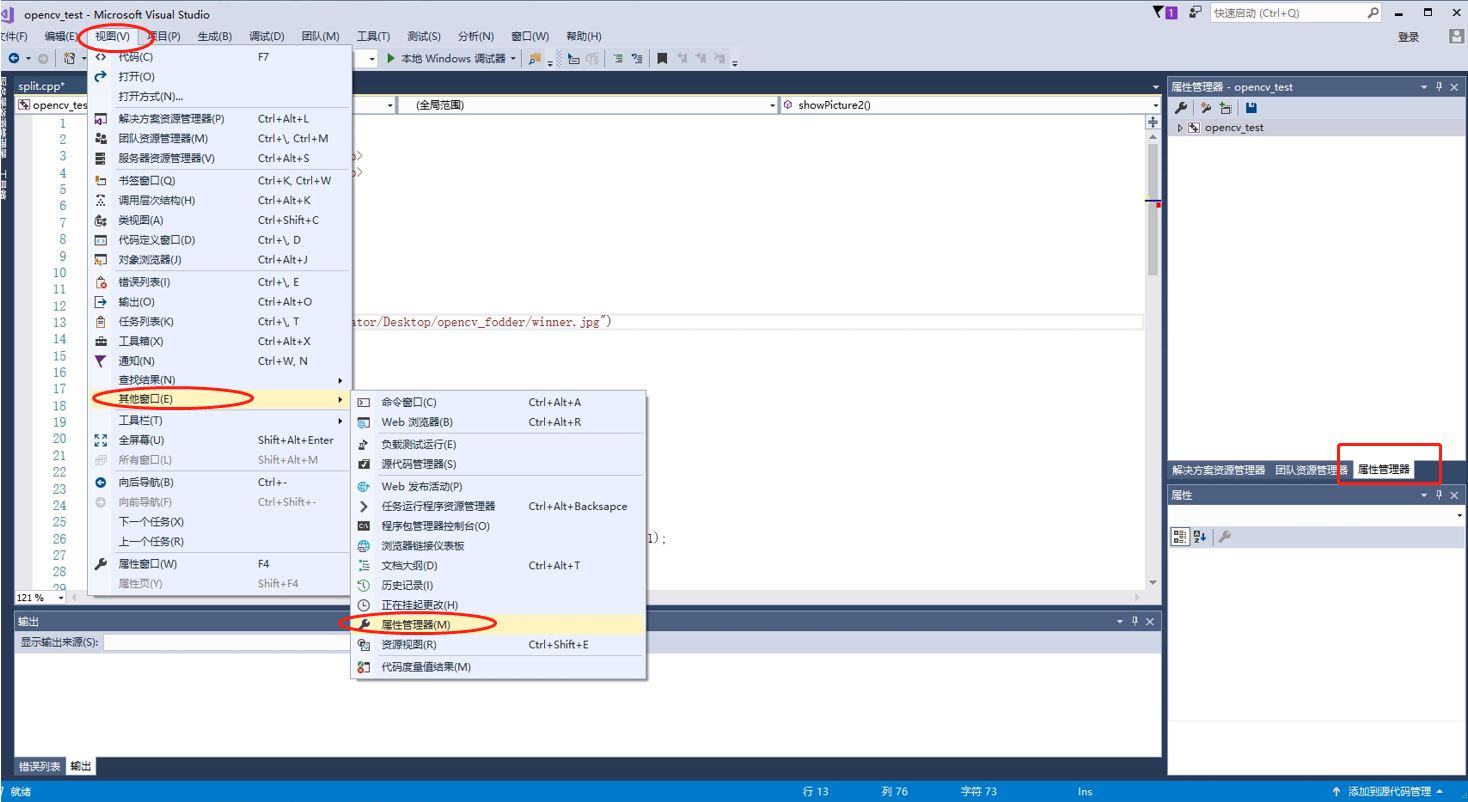Image resolution: width=1468 pixels, height=802 pixels.
Task: Pin the 属性管理器 panel
Action: coord(1439,87)
